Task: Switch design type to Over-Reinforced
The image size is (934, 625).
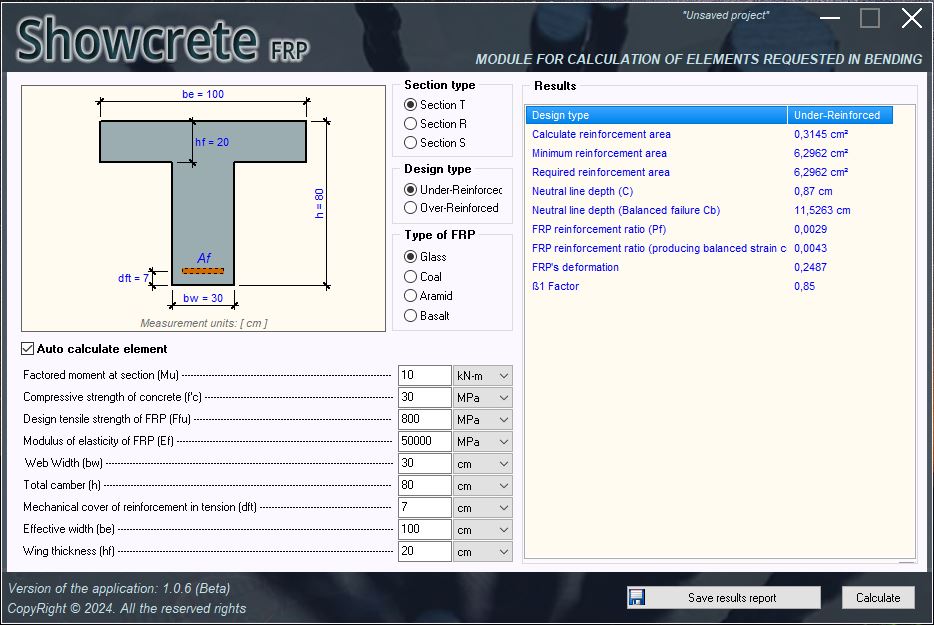Action: (x=410, y=208)
